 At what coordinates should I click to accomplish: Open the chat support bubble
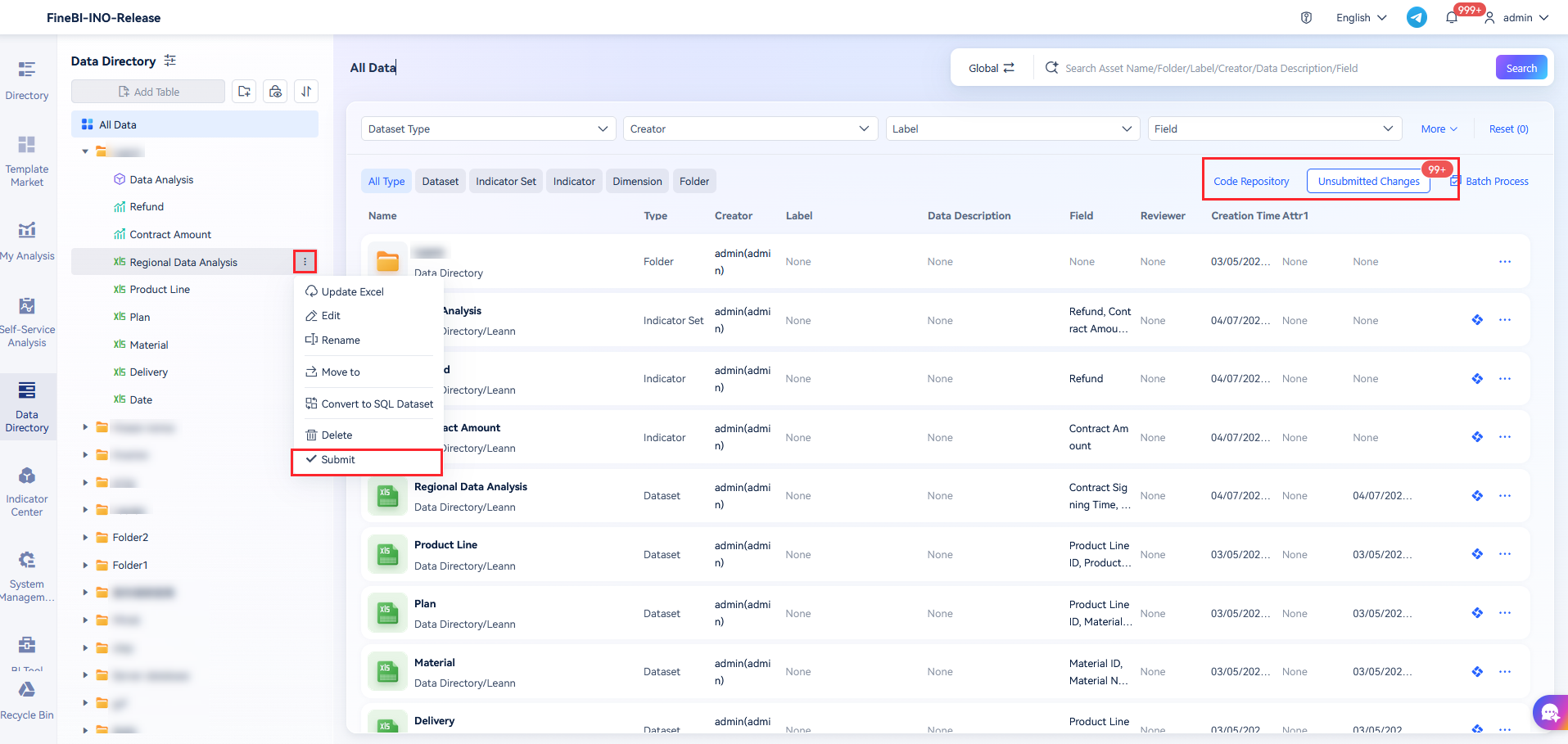[1550, 713]
